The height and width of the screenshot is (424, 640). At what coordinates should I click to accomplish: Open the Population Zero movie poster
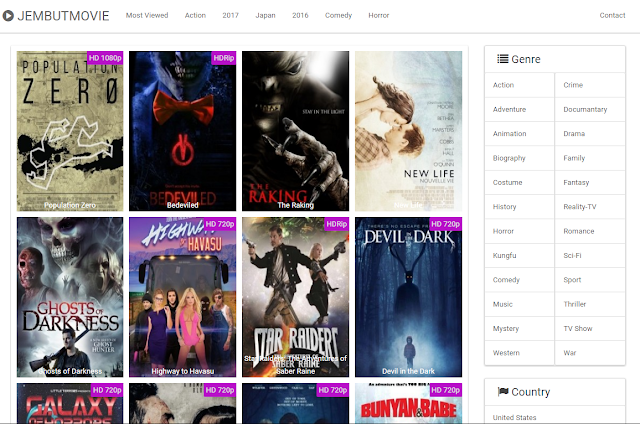[x=70, y=131]
